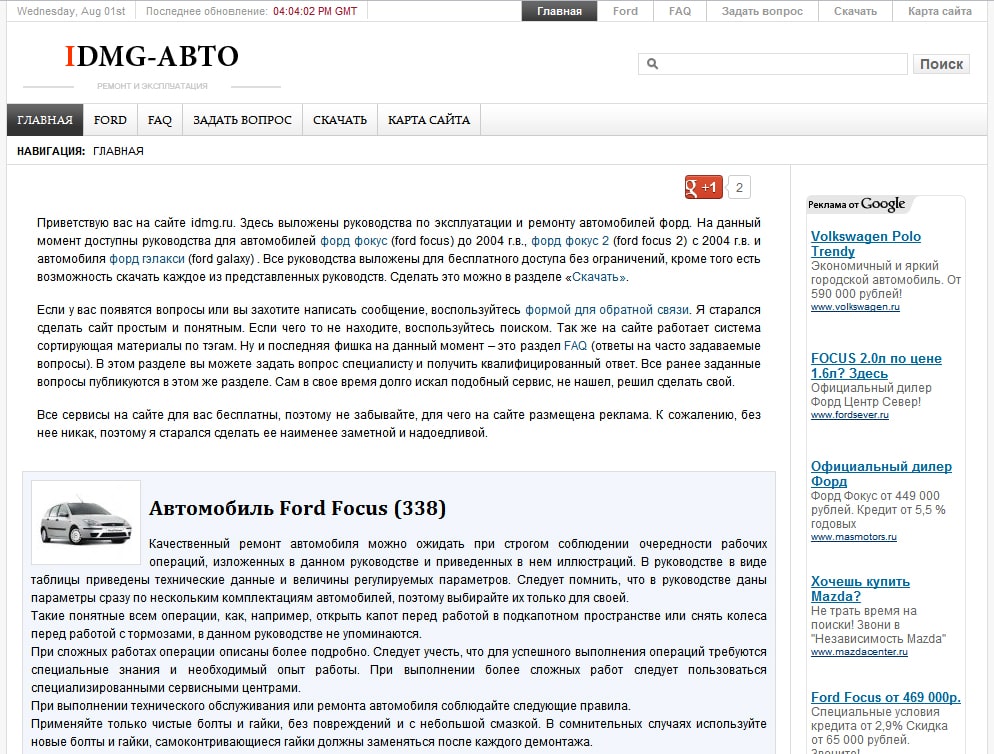The width and height of the screenshot is (994, 754).
Task: Click the Google +1 button
Action: point(704,187)
